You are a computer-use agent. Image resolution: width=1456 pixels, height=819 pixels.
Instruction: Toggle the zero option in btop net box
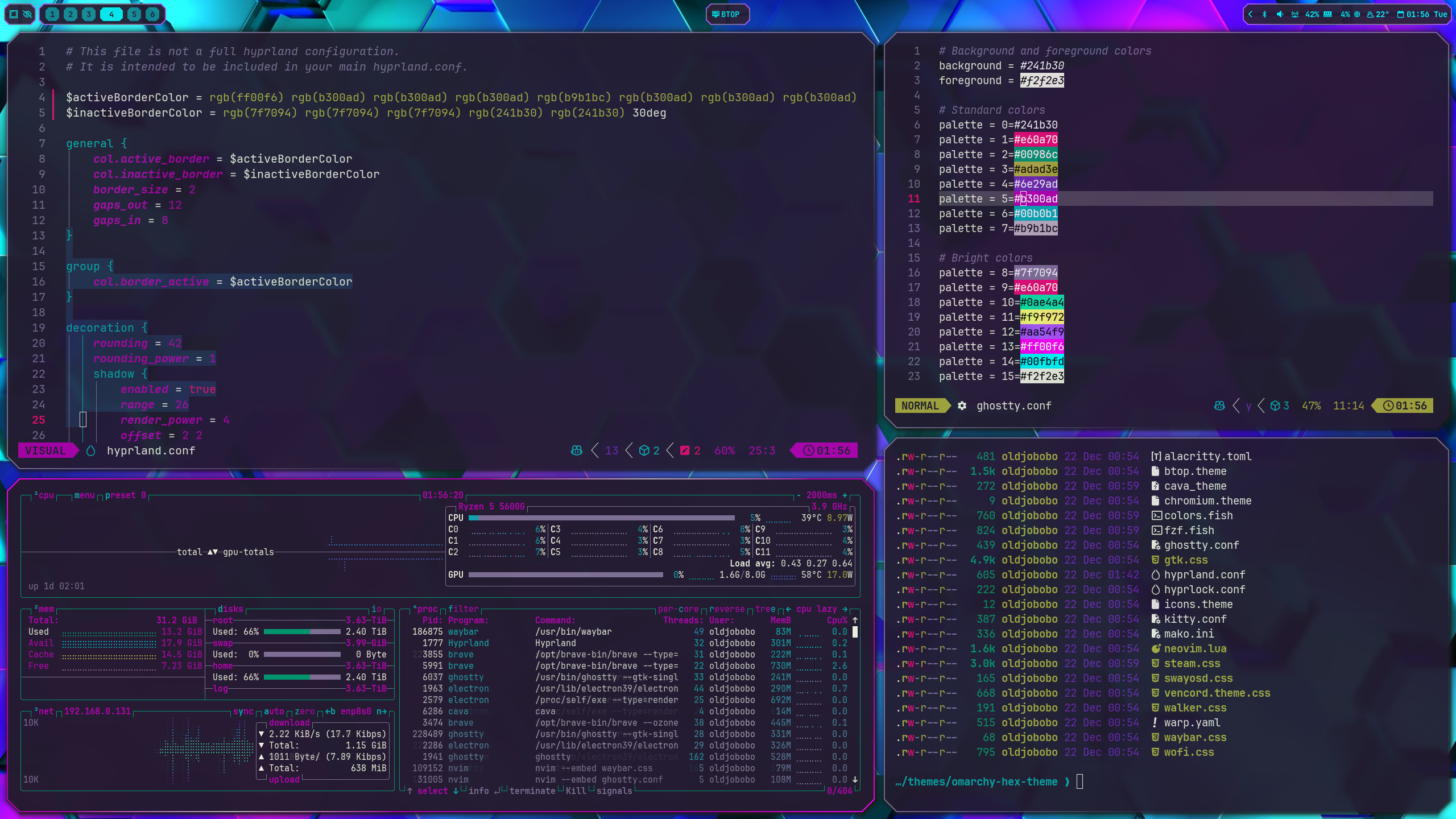pos(305,712)
